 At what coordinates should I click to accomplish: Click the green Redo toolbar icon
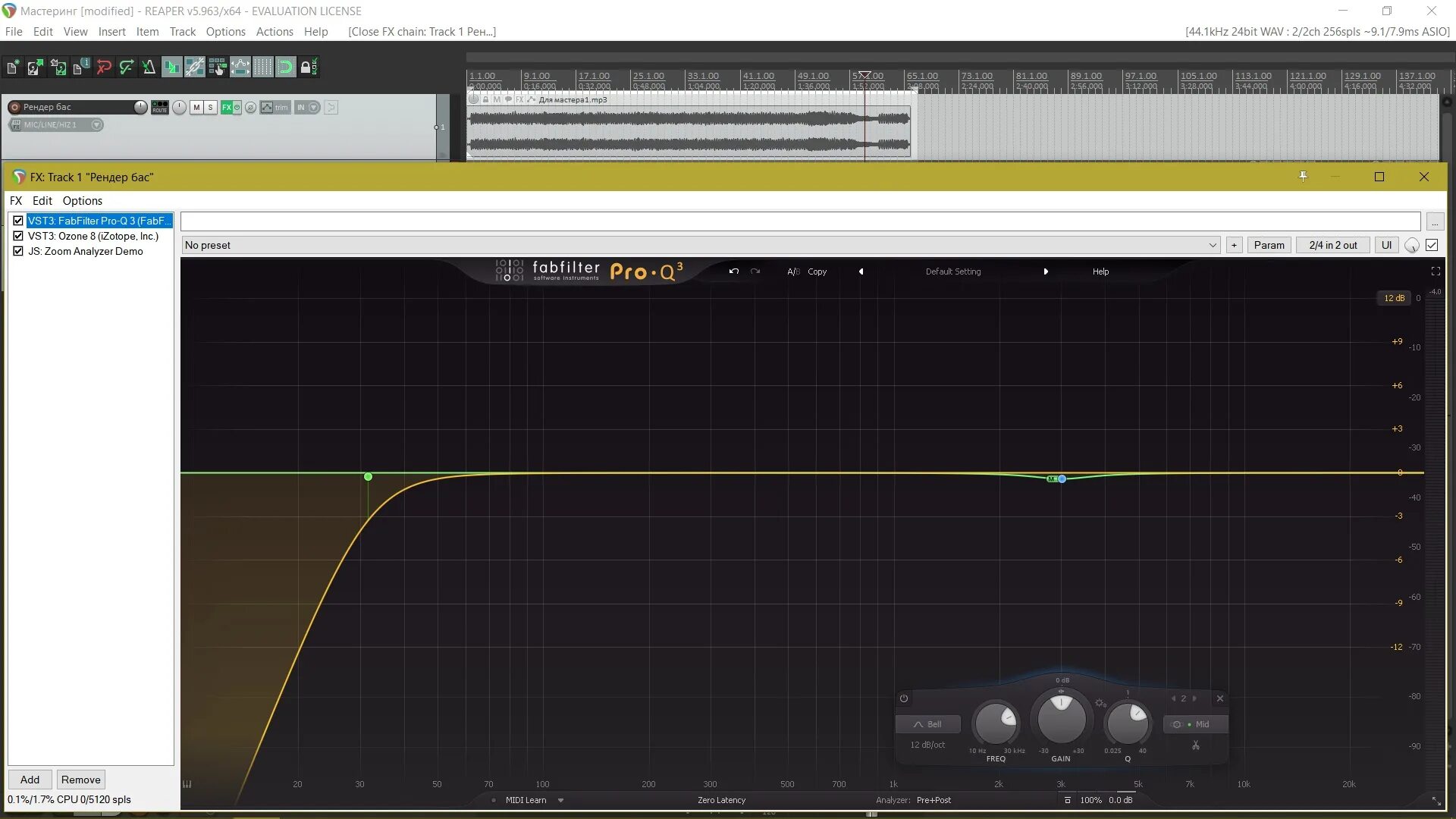click(127, 67)
